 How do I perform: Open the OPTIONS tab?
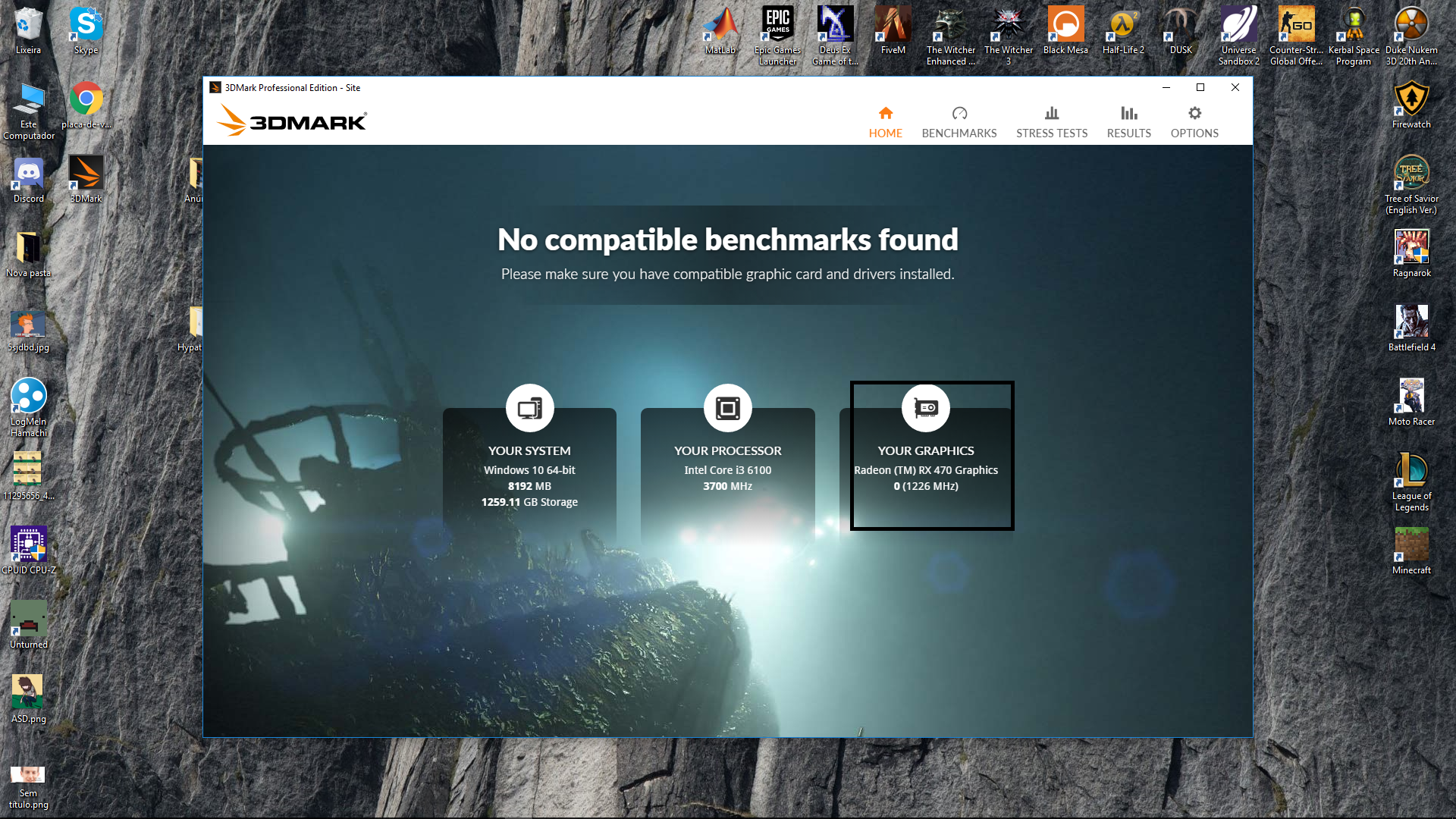coord(1194,122)
